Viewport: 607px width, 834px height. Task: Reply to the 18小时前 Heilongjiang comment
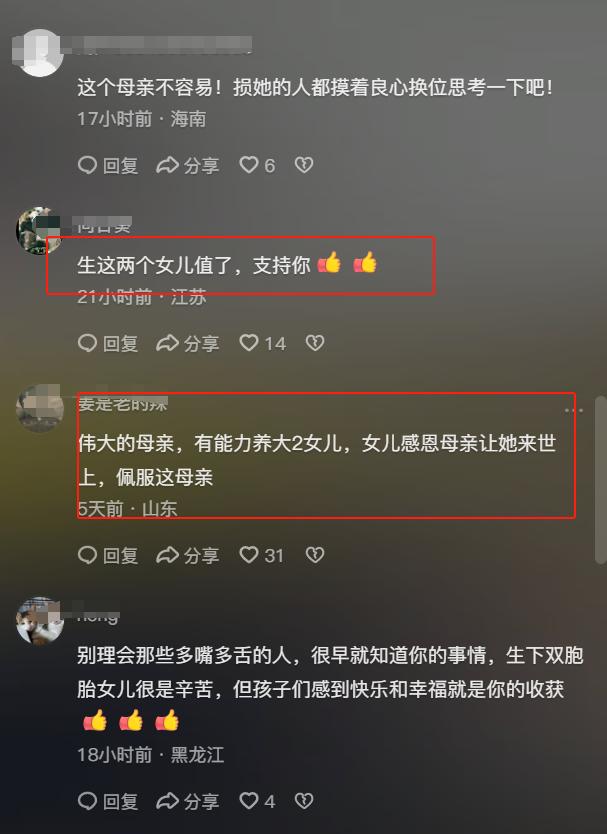click(x=108, y=801)
